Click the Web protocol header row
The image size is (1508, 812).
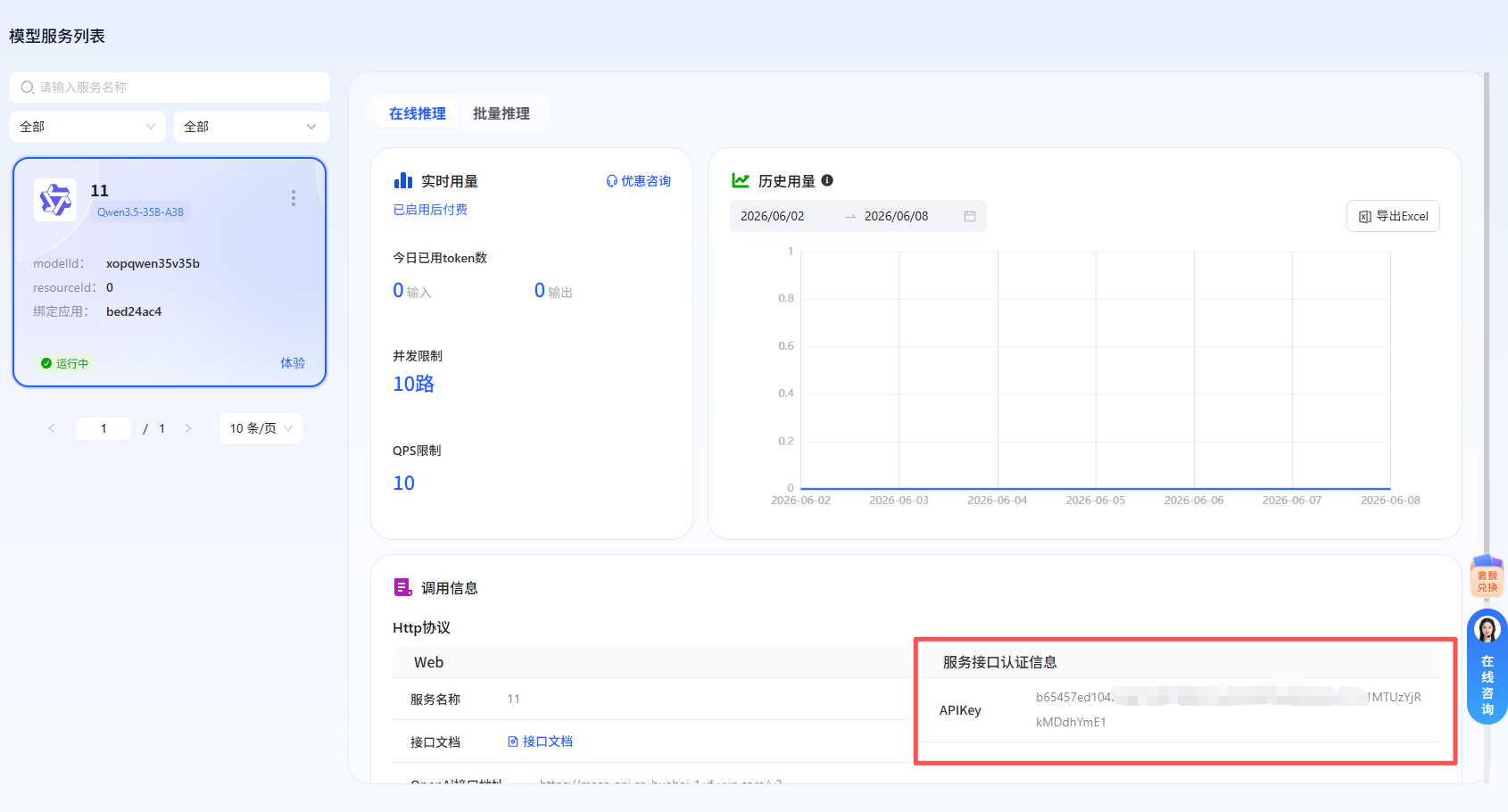coord(651,662)
